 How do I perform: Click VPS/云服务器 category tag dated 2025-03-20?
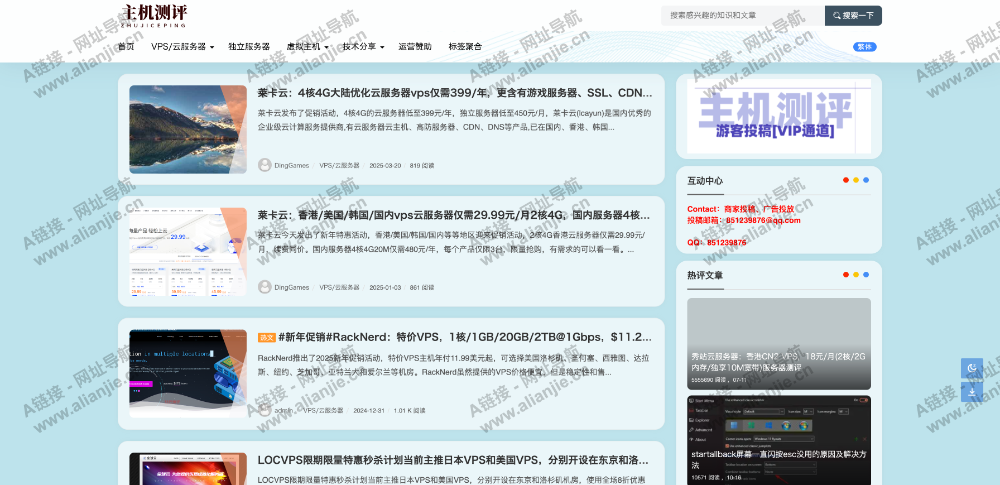(x=339, y=165)
